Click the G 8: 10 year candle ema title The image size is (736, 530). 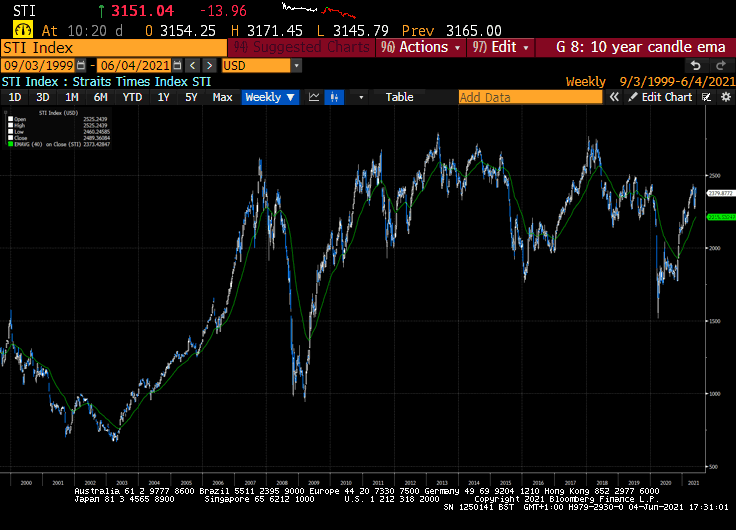coord(640,47)
